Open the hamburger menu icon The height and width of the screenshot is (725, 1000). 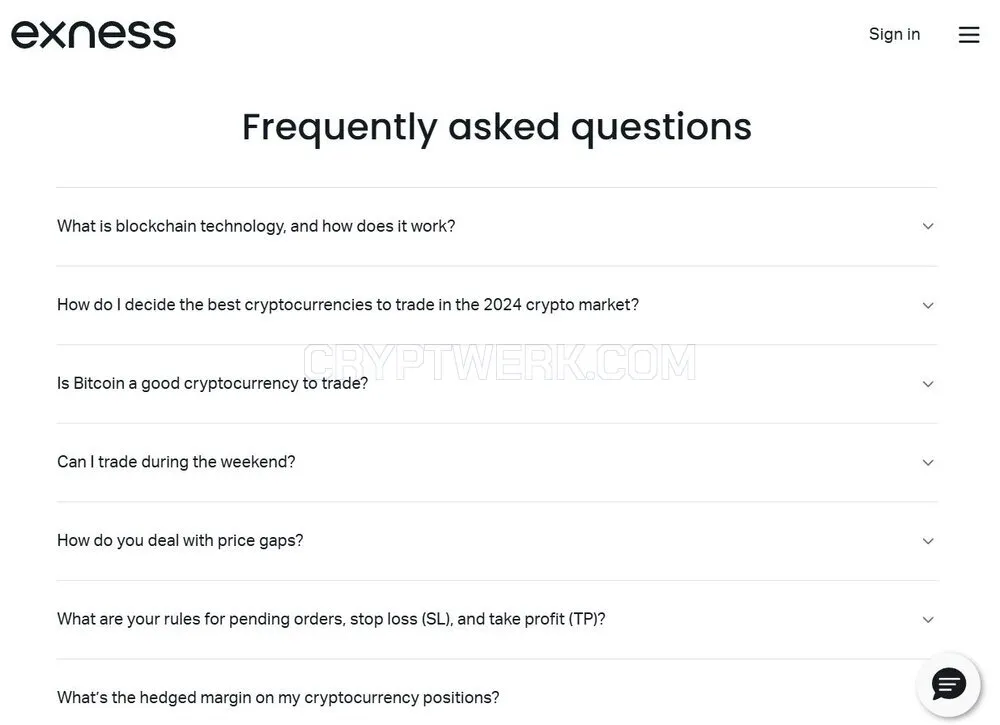968,34
